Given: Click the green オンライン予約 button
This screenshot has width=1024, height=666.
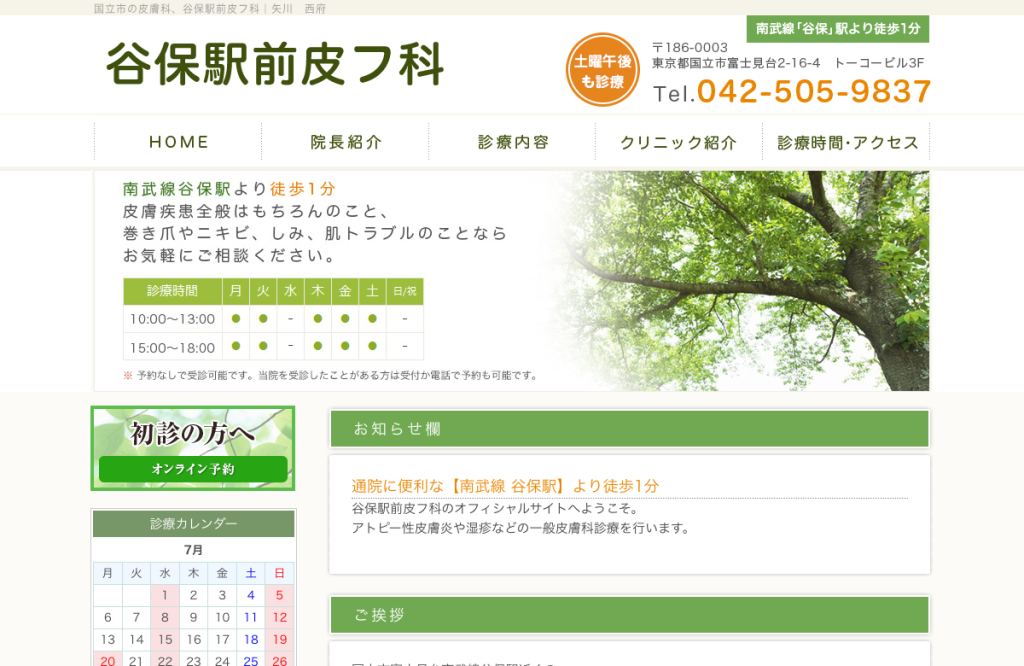Looking at the screenshot, I should [x=193, y=469].
